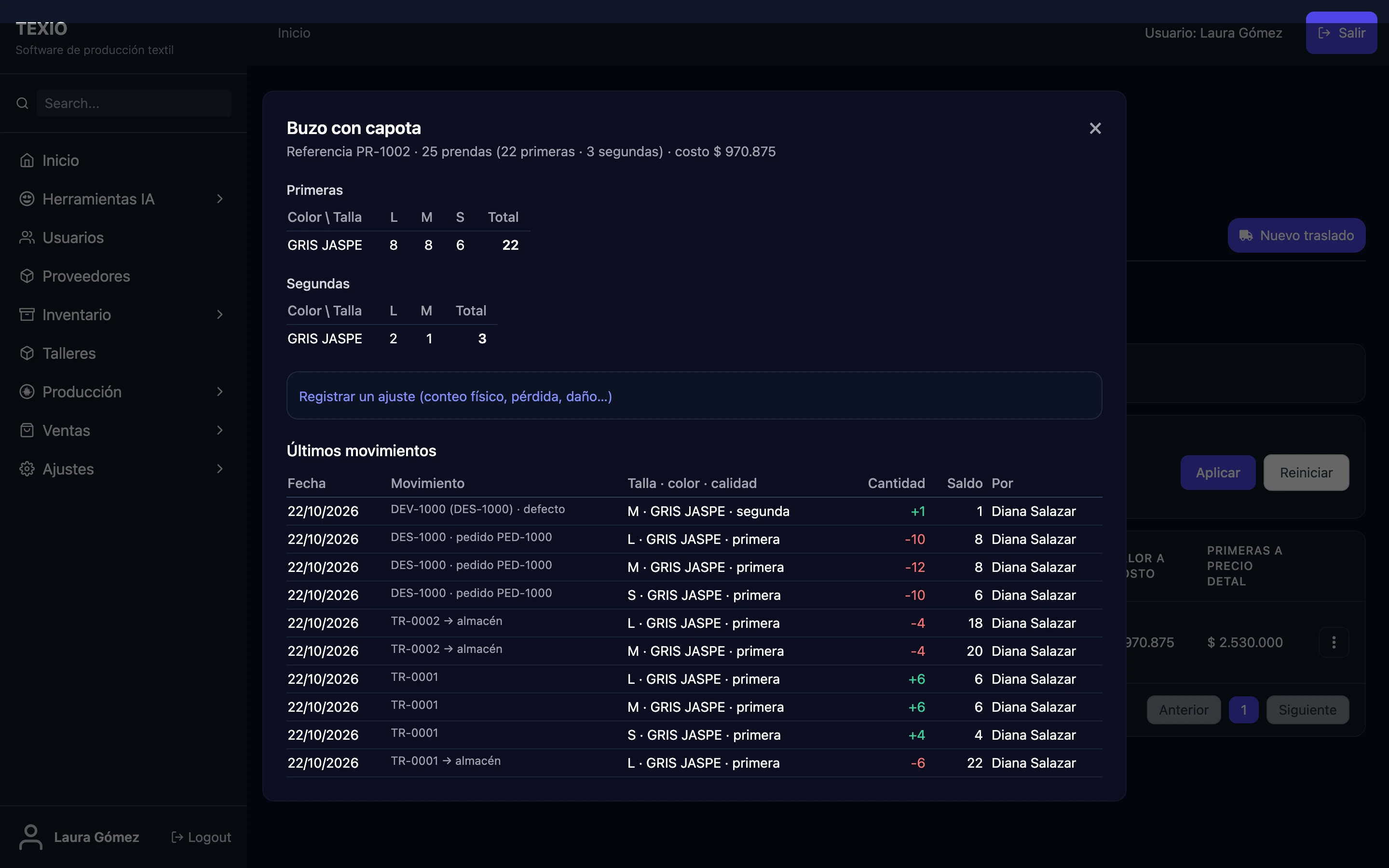Click the Proveedores box icon
The height and width of the screenshot is (868, 1389).
(x=27, y=275)
